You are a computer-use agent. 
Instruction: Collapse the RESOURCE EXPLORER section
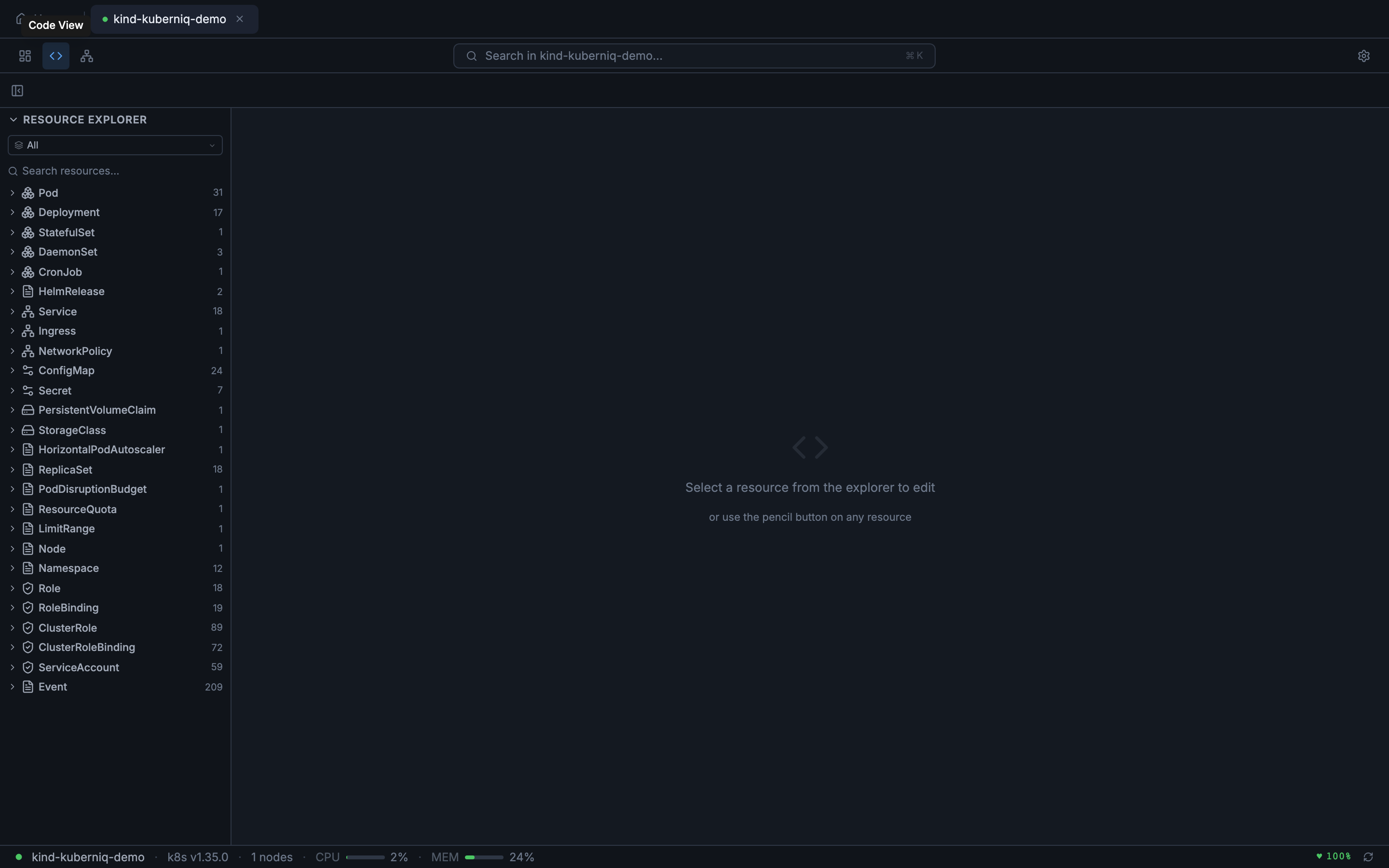(13, 120)
